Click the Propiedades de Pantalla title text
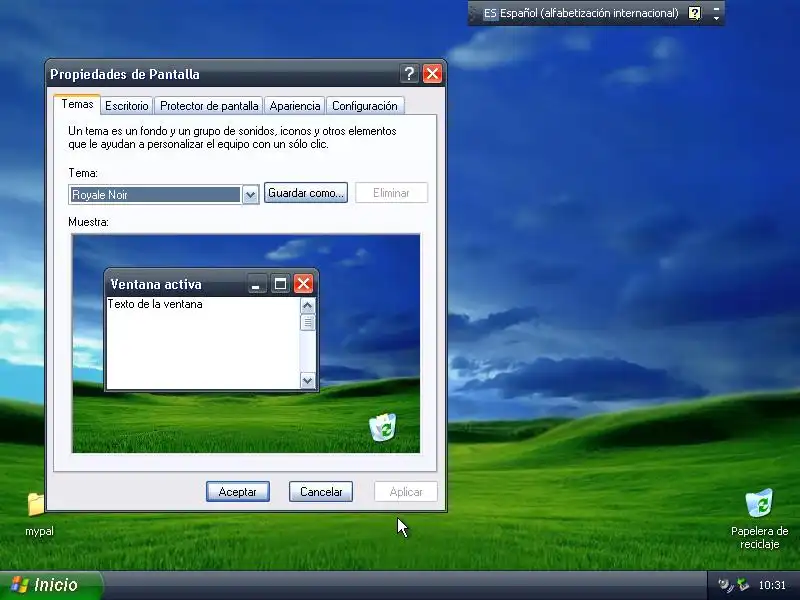The image size is (800, 600). (x=125, y=74)
